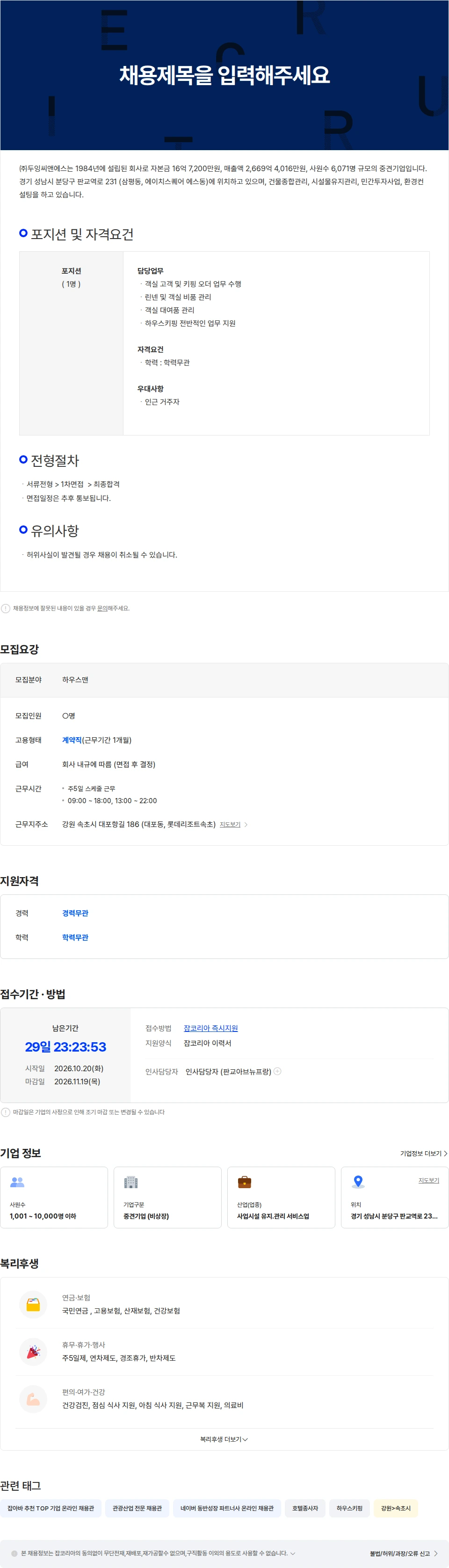The image size is (449, 1568).
Task: Click 인근 거주자 under 우대사항
Action: (x=162, y=402)
